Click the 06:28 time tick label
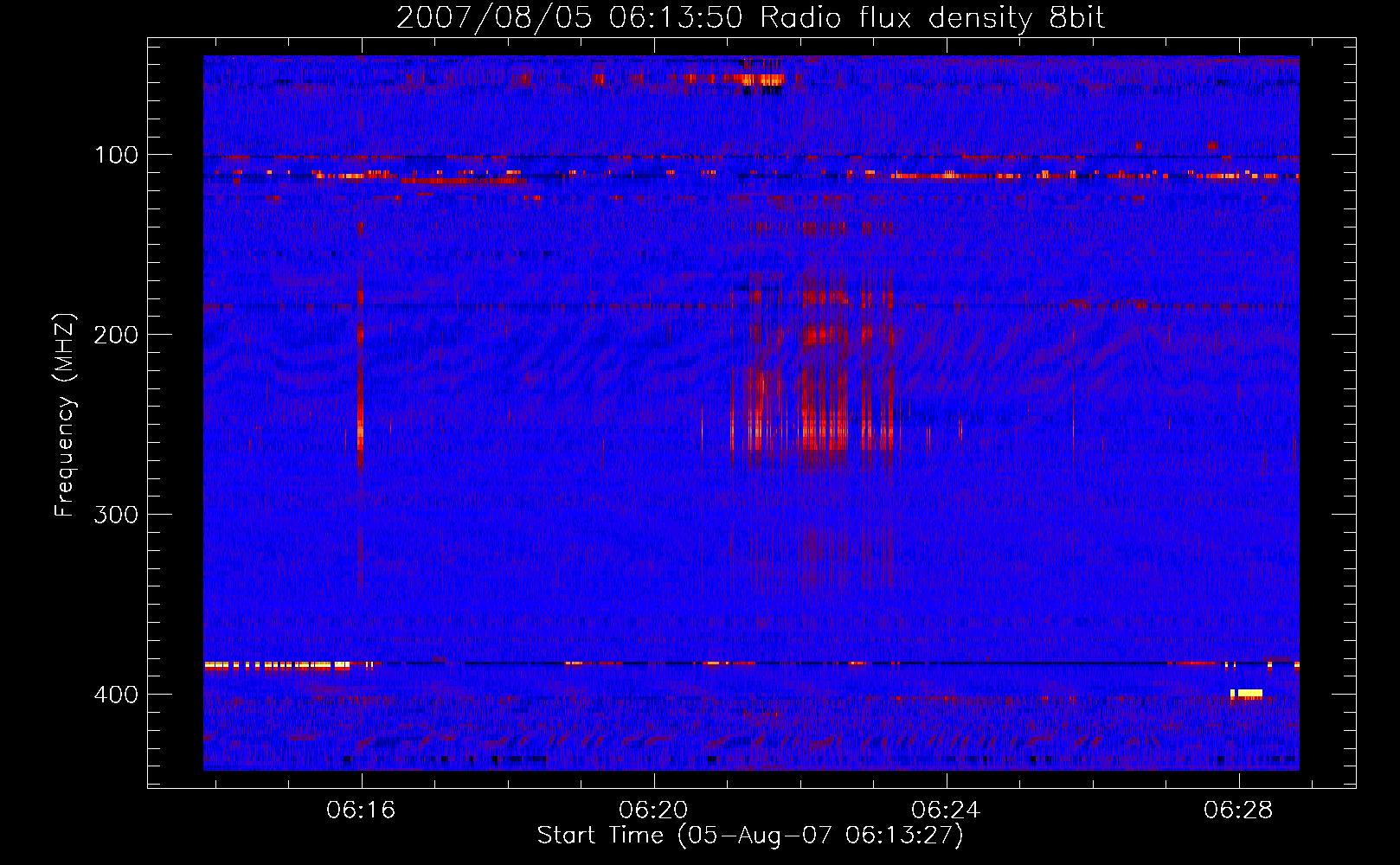Viewport: 1400px width, 865px height. coord(1238,810)
